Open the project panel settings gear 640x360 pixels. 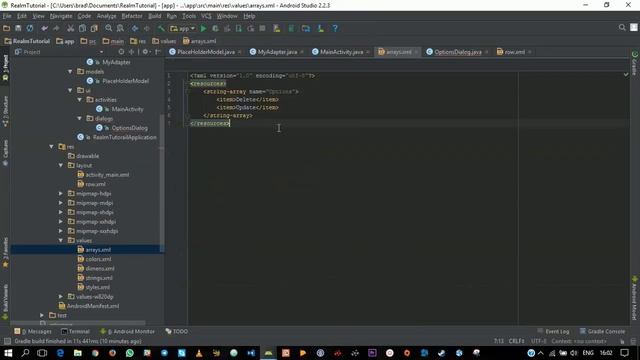[145, 52]
